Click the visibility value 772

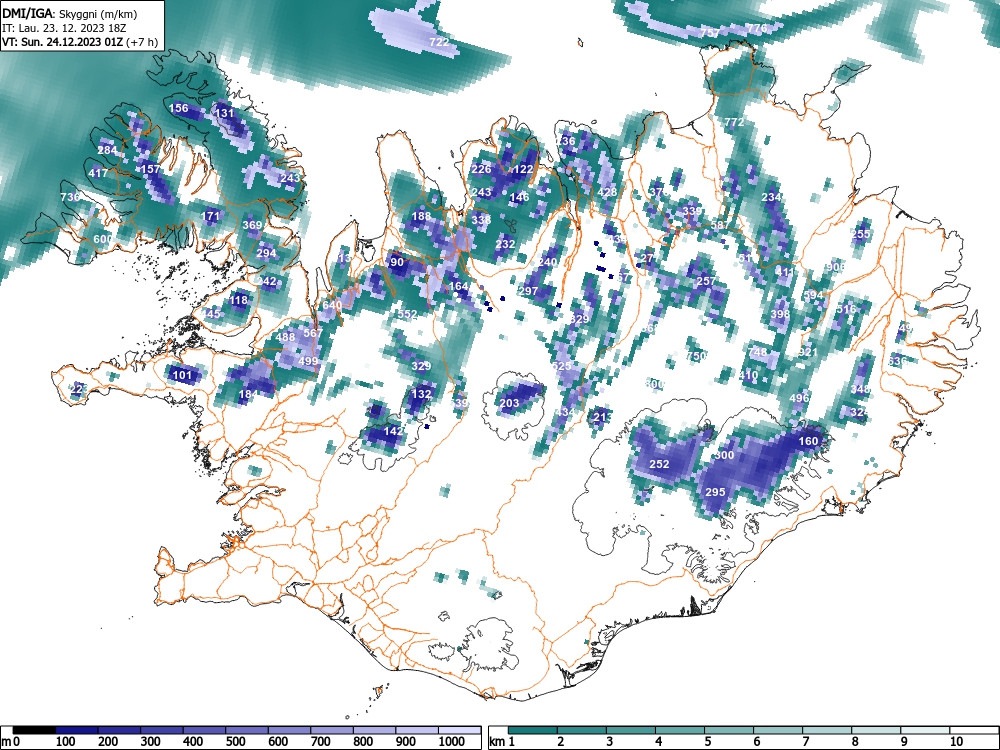point(734,122)
